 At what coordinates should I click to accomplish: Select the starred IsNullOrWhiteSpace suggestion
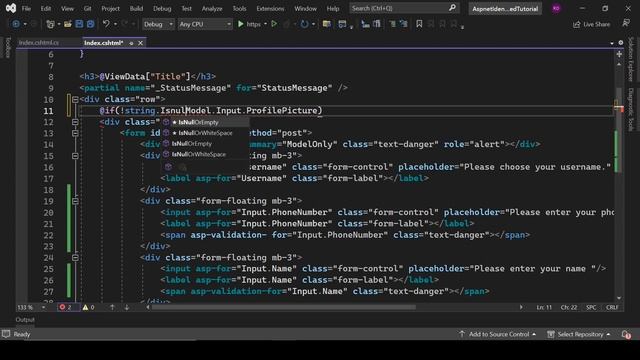[x=205, y=133]
